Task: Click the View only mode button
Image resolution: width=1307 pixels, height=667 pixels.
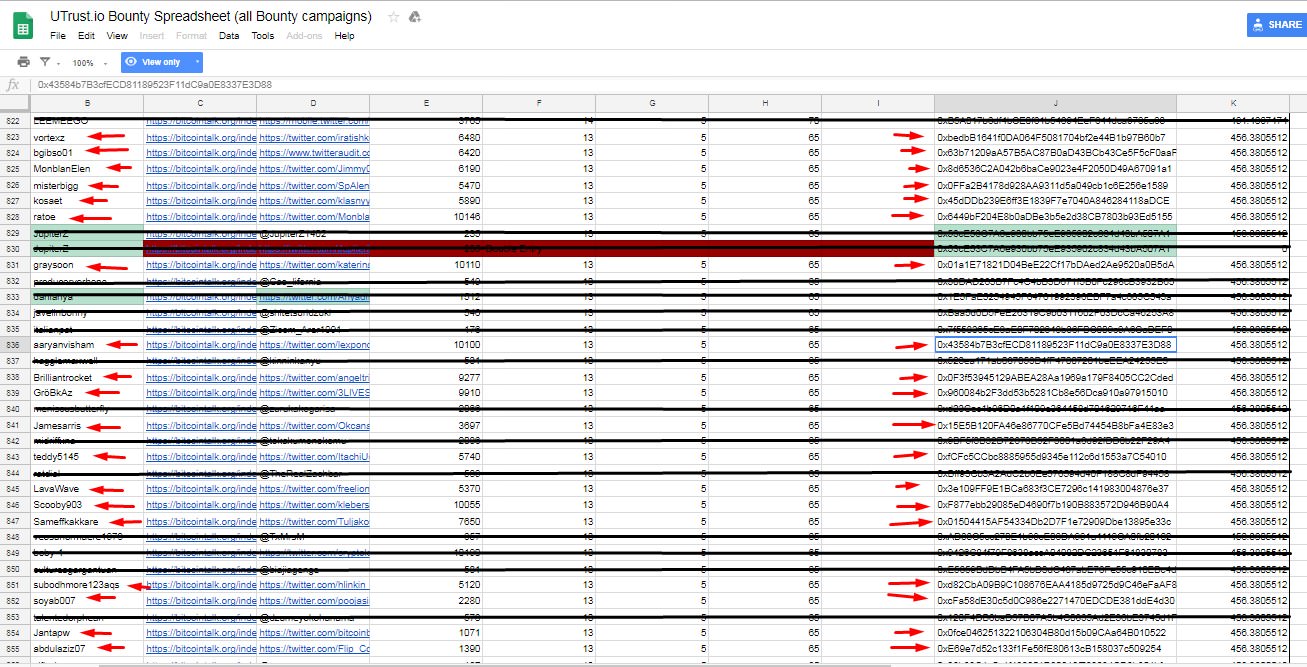Action: point(154,62)
